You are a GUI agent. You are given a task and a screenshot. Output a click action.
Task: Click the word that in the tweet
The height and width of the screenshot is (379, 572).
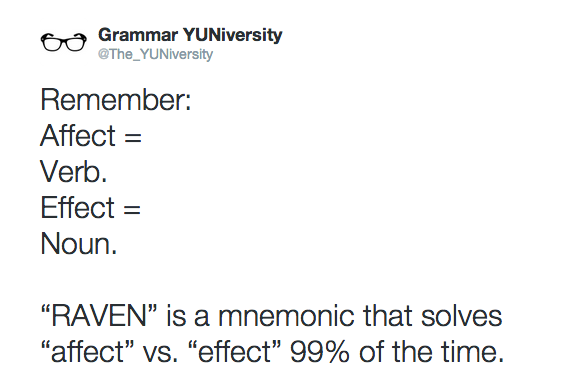(387, 316)
